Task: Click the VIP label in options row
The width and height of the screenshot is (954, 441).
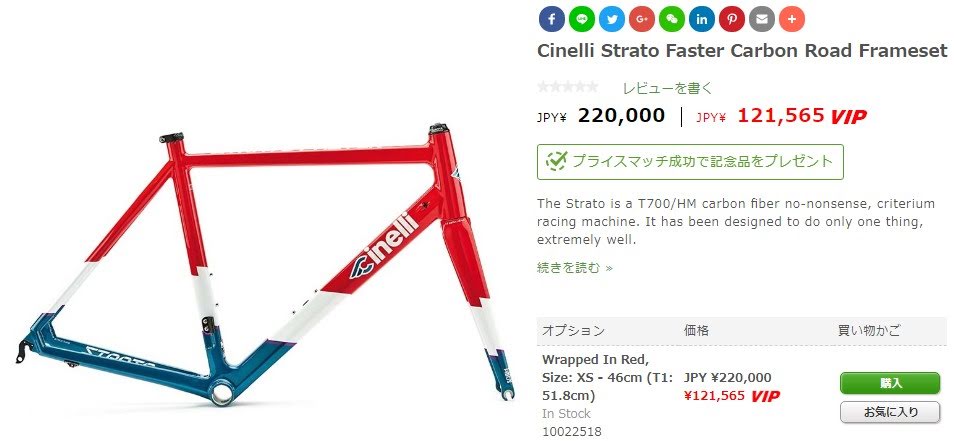Action: click(765, 396)
